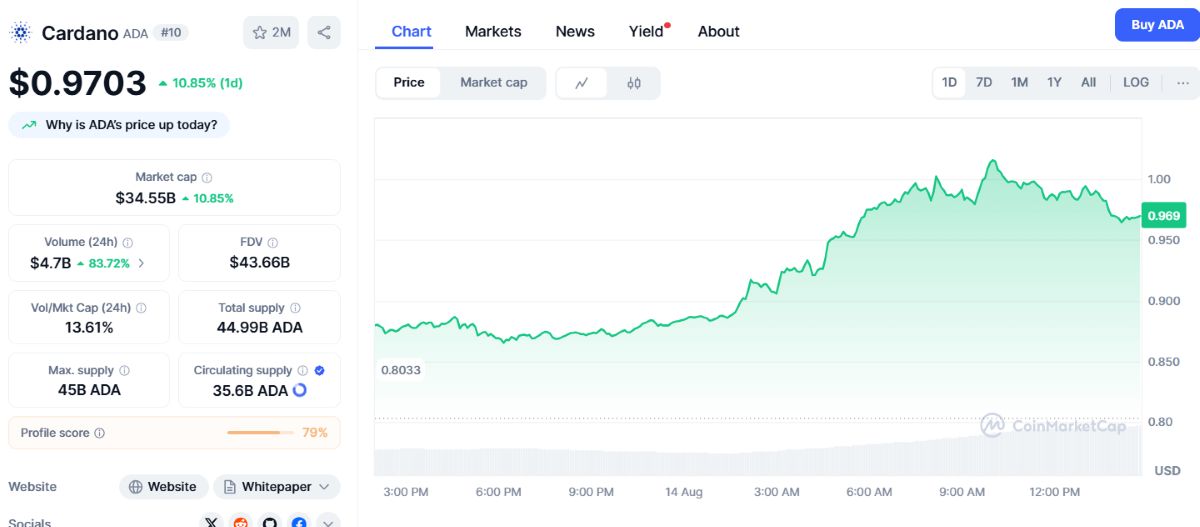1200x527 pixels.
Task: Click the 10.85% (1d) price change
Action: pos(200,83)
